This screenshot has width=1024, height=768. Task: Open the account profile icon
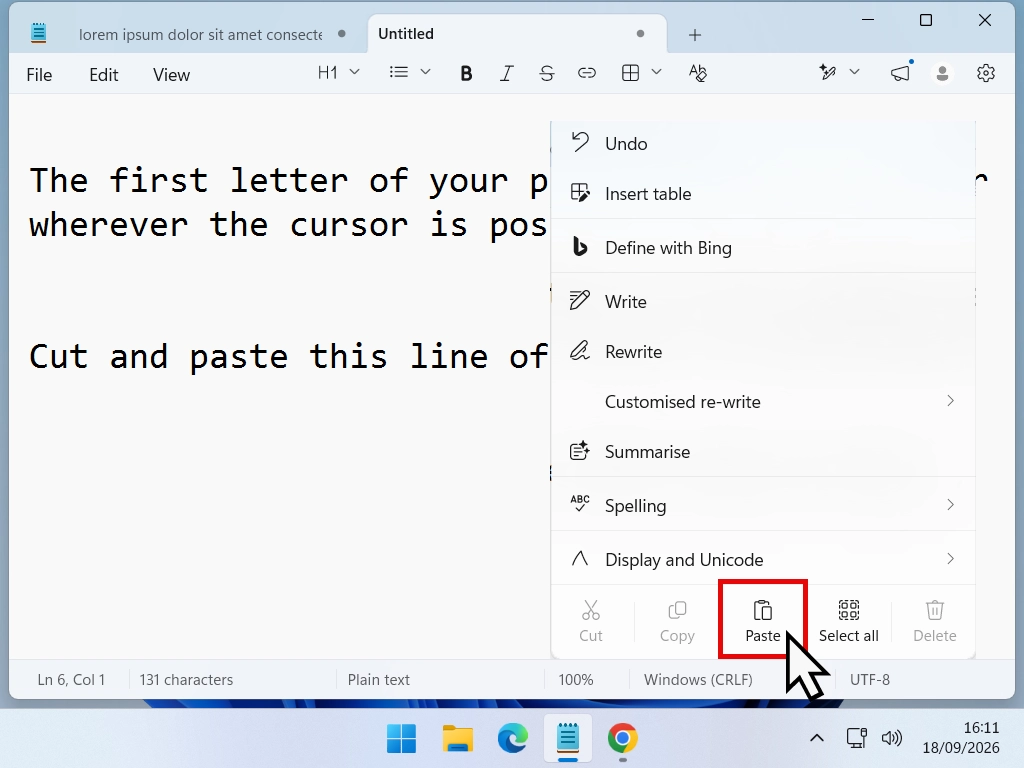(942, 73)
